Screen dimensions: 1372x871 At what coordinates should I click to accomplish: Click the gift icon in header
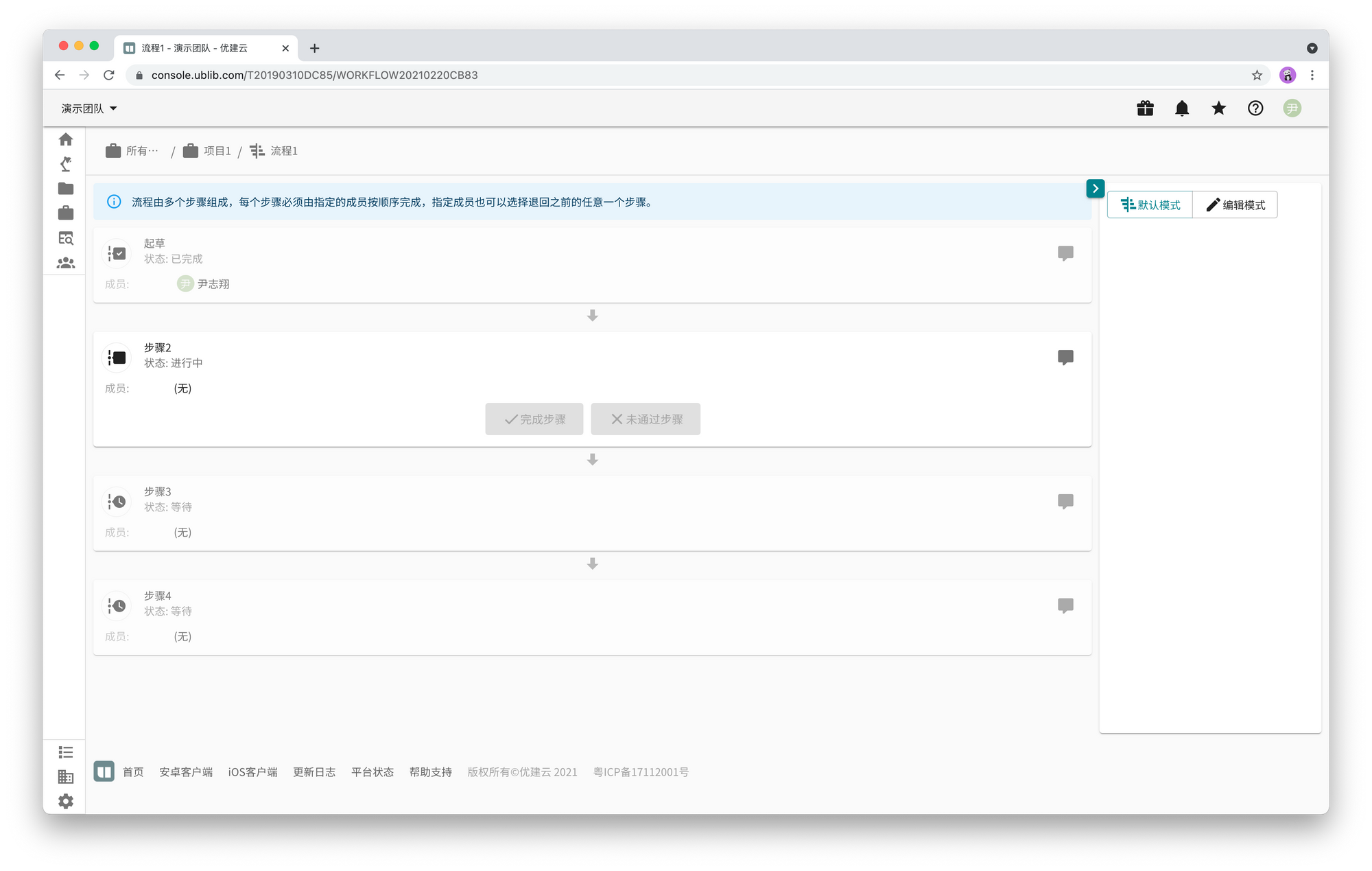click(1145, 108)
